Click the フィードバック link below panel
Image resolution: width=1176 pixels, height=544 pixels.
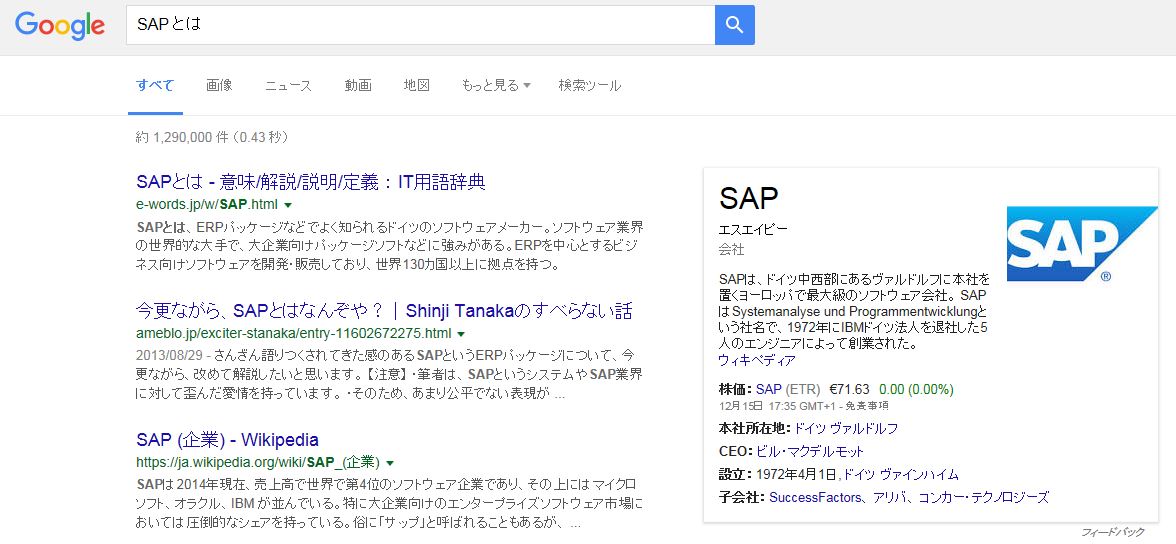pyautogui.click(x=1113, y=532)
